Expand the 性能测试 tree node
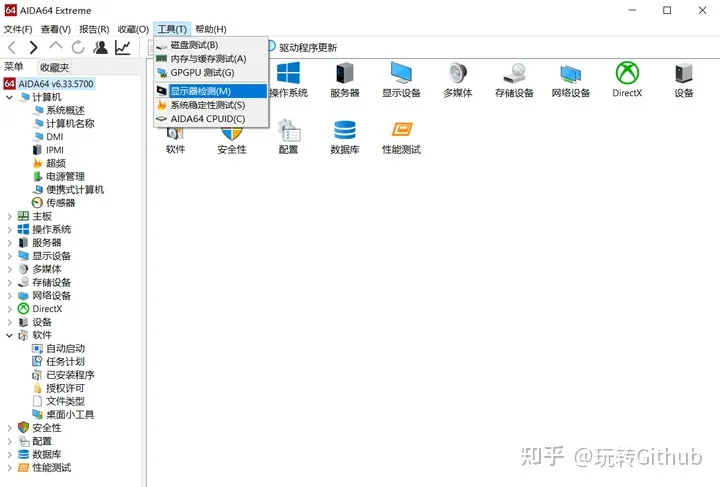Screen dimensions: 720x487 click(x=9, y=468)
